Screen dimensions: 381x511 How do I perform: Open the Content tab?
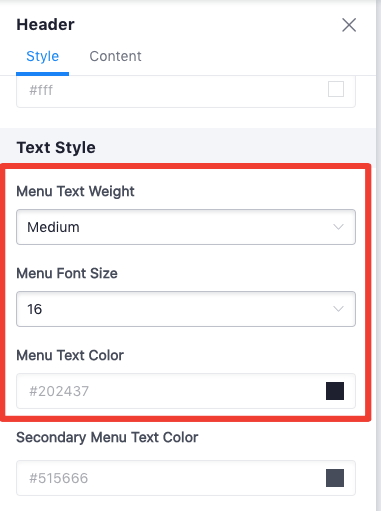(115, 56)
